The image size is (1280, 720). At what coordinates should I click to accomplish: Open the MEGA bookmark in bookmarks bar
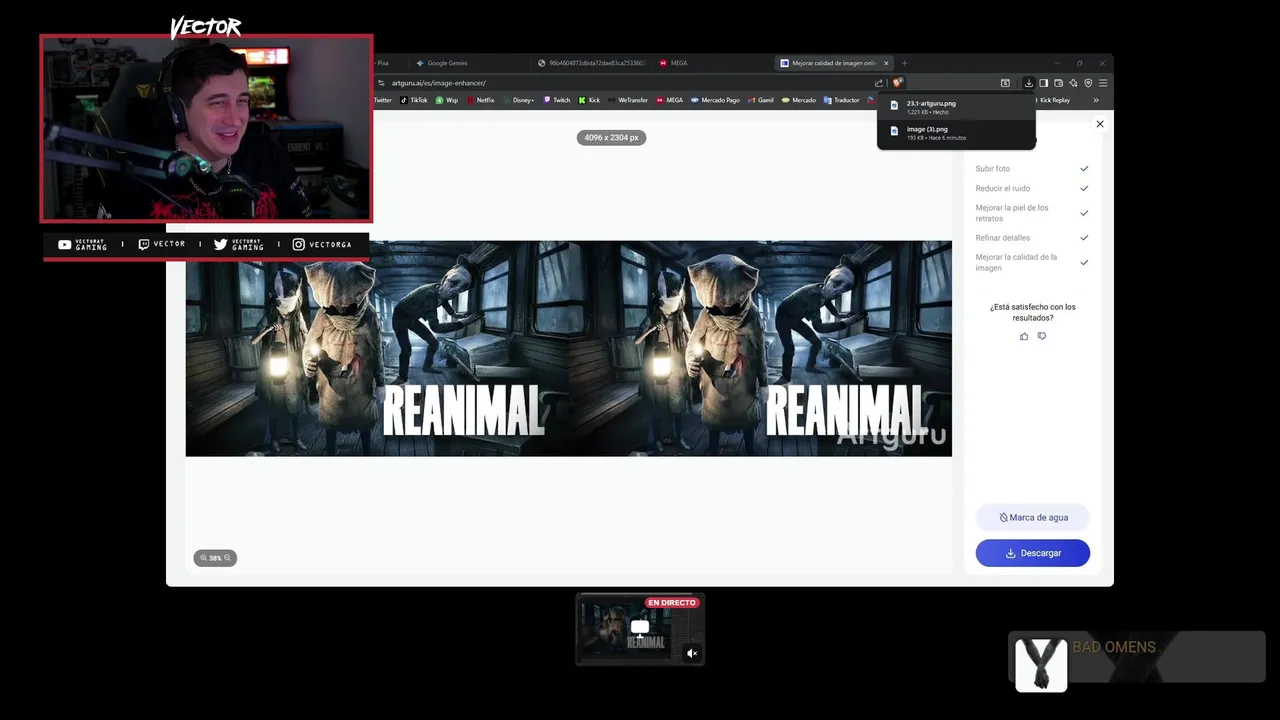point(670,100)
